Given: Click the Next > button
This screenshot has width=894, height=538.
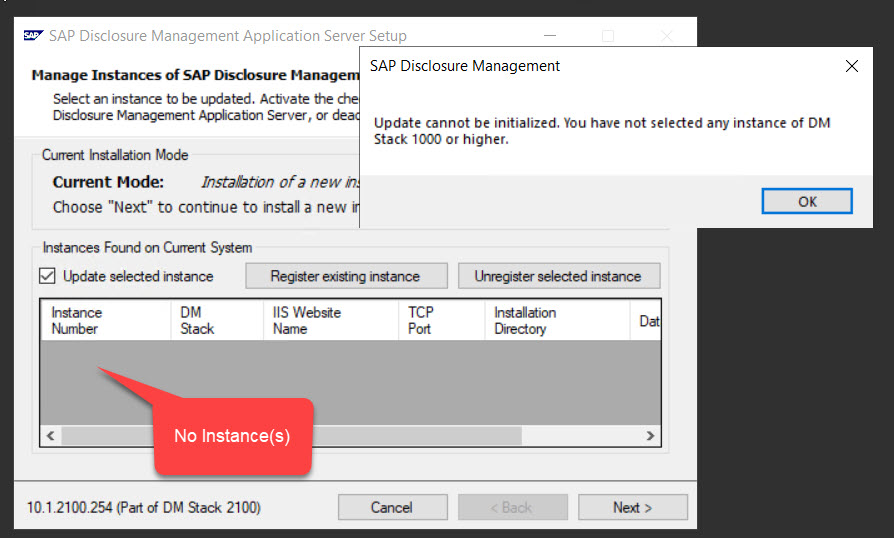Looking at the screenshot, I should [632, 507].
